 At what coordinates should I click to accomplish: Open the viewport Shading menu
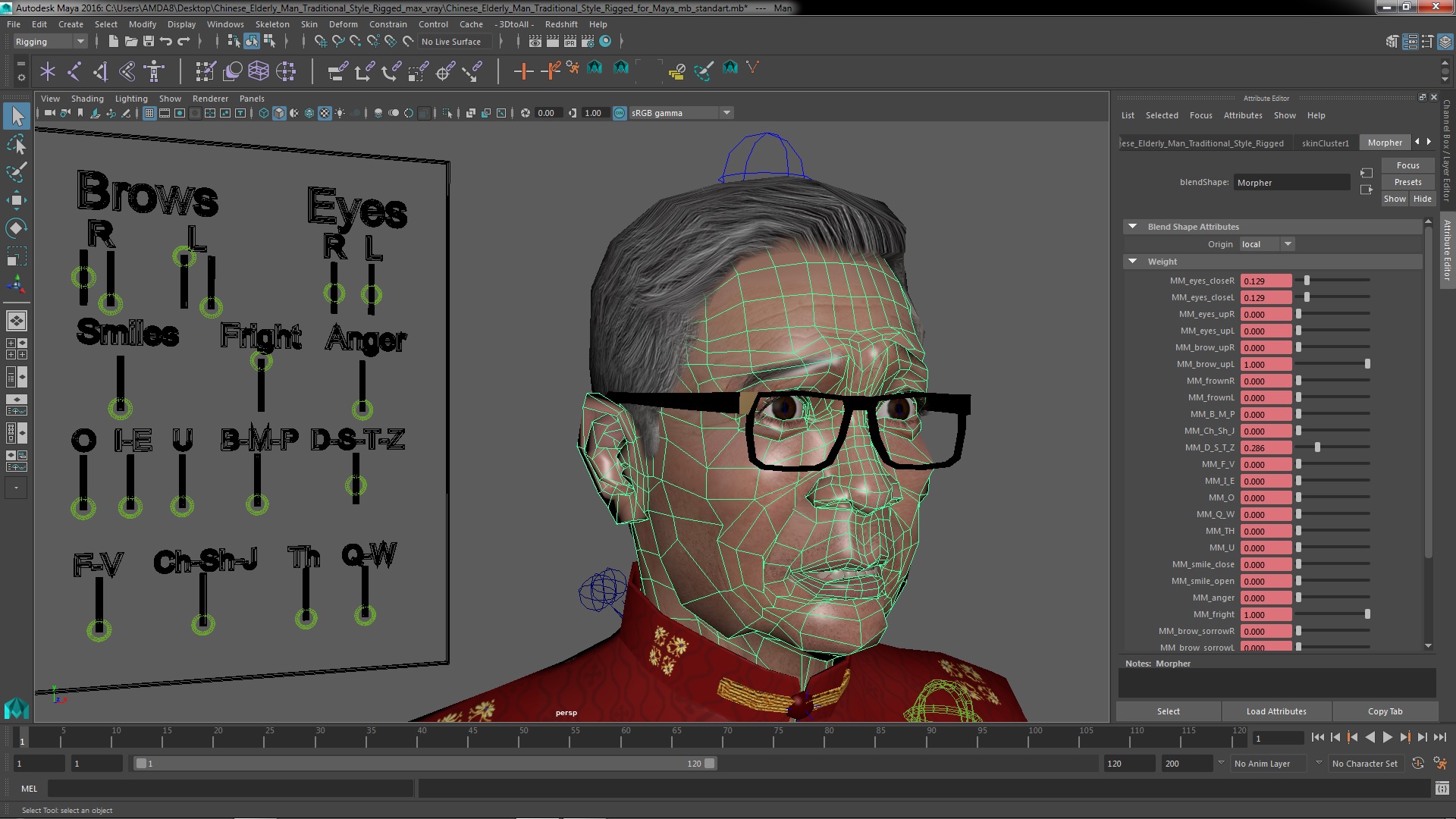coord(87,99)
